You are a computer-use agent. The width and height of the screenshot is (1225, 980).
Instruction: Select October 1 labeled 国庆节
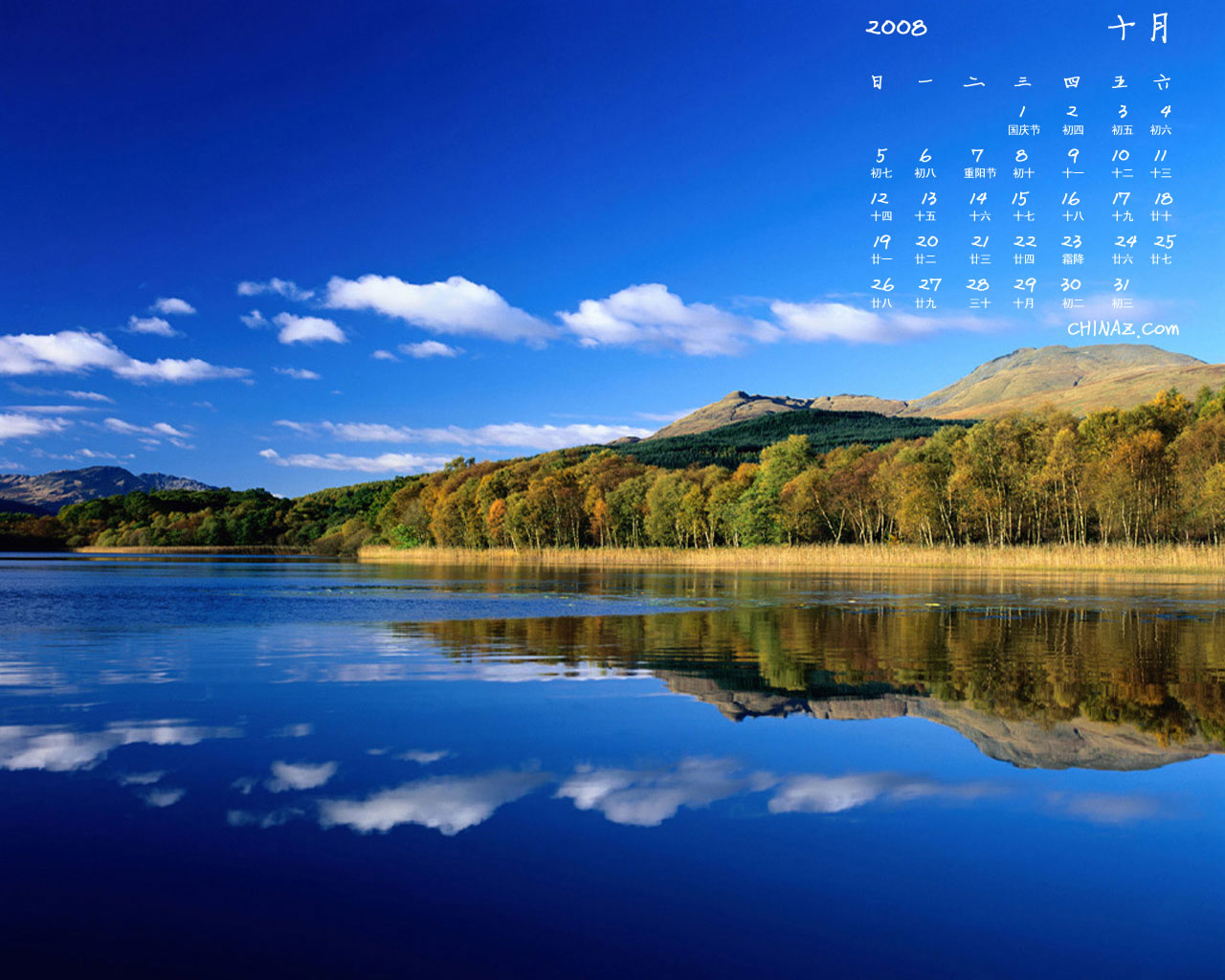1023,119
